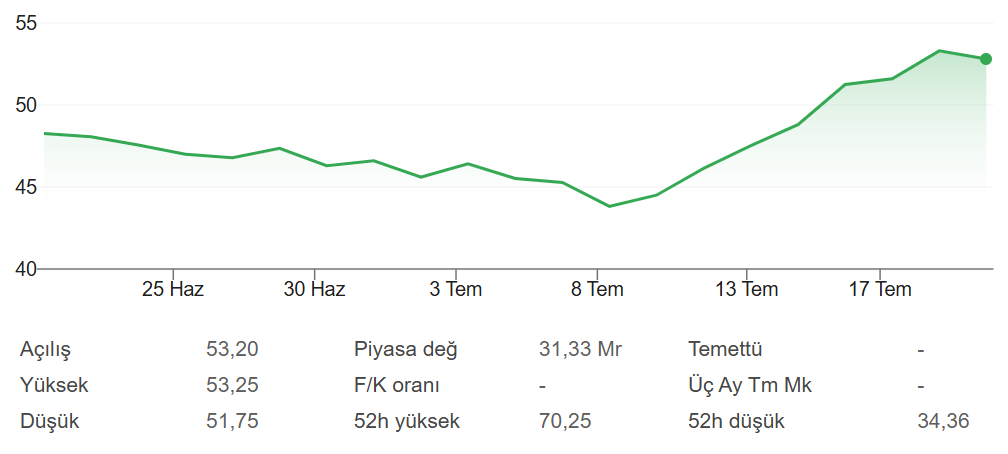The image size is (1008, 454).
Task: Select the 30 Haz date marker
Action: 314,289
